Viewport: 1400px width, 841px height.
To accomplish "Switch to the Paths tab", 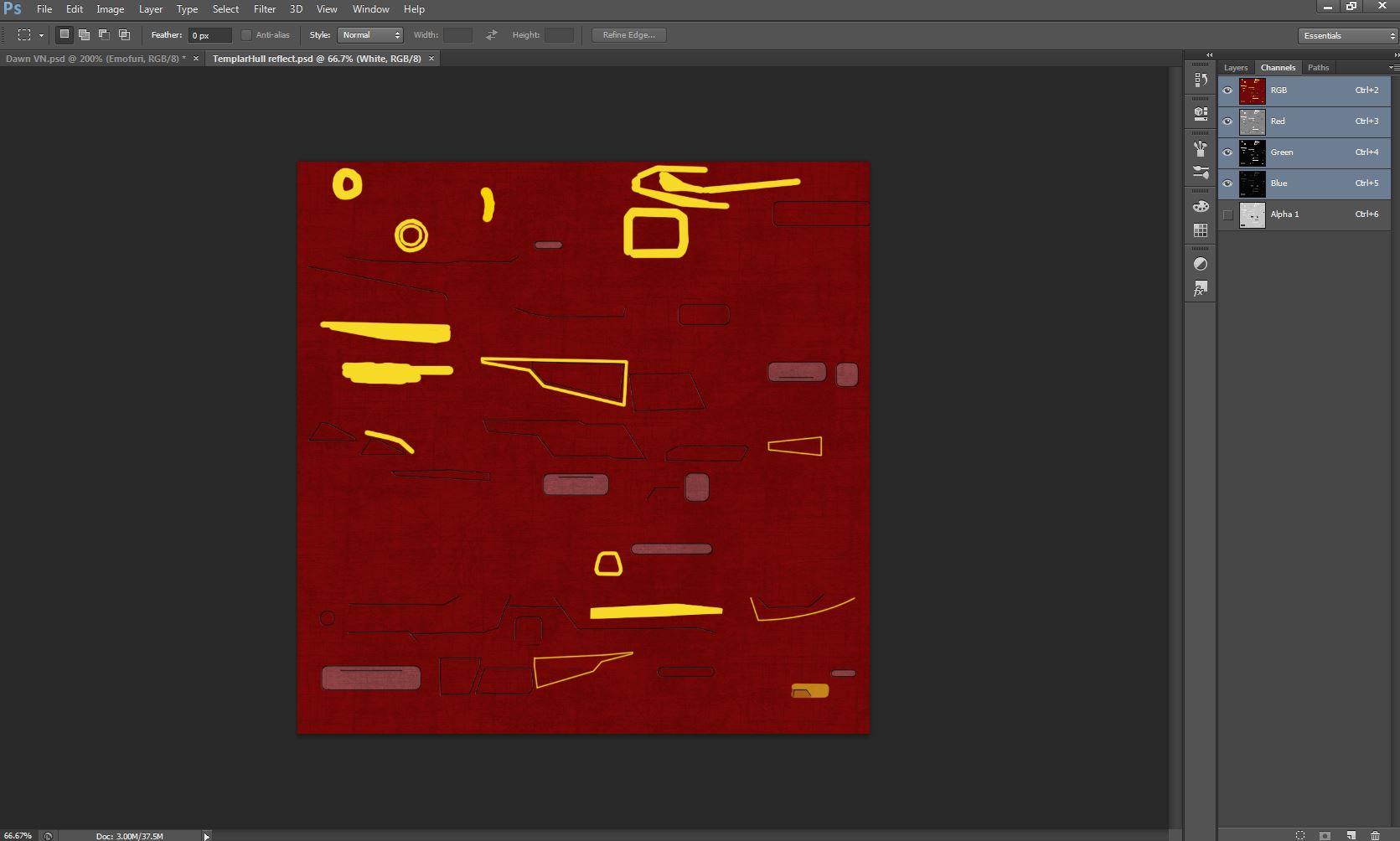I will point(1318,68).
